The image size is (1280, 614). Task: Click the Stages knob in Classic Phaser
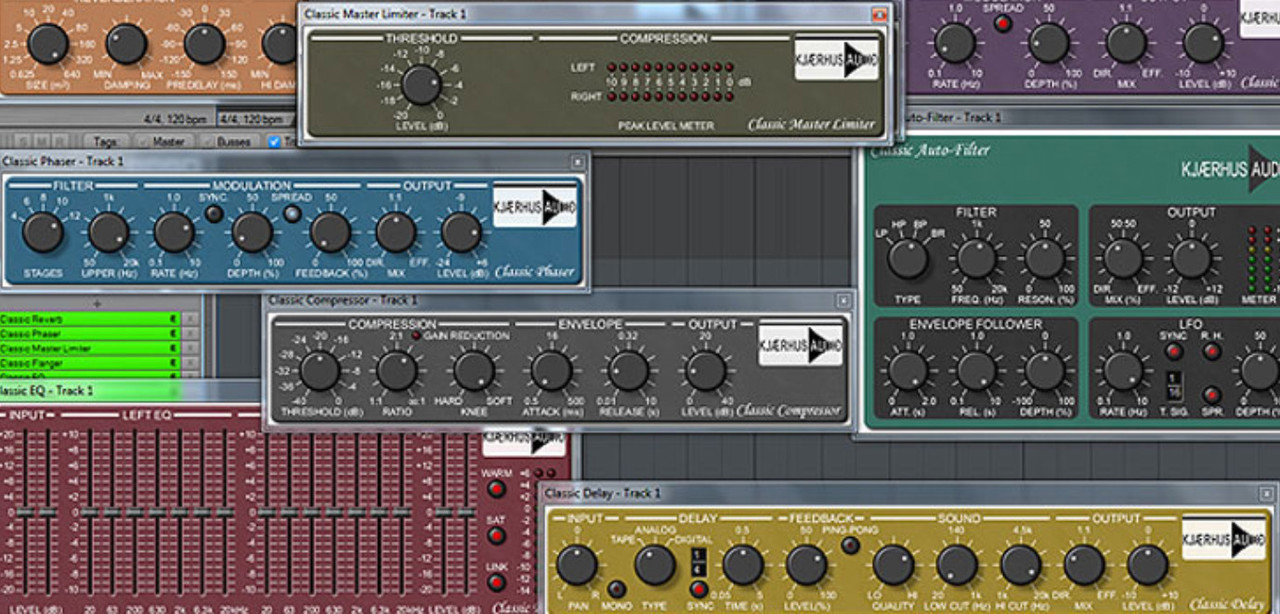43,232
